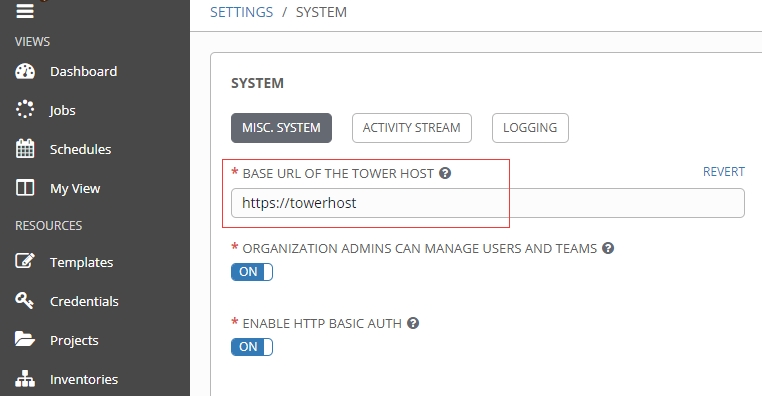
Task: Click the Dashboard gauge icon
Action: pyautogui.click(x=25, y=71)
